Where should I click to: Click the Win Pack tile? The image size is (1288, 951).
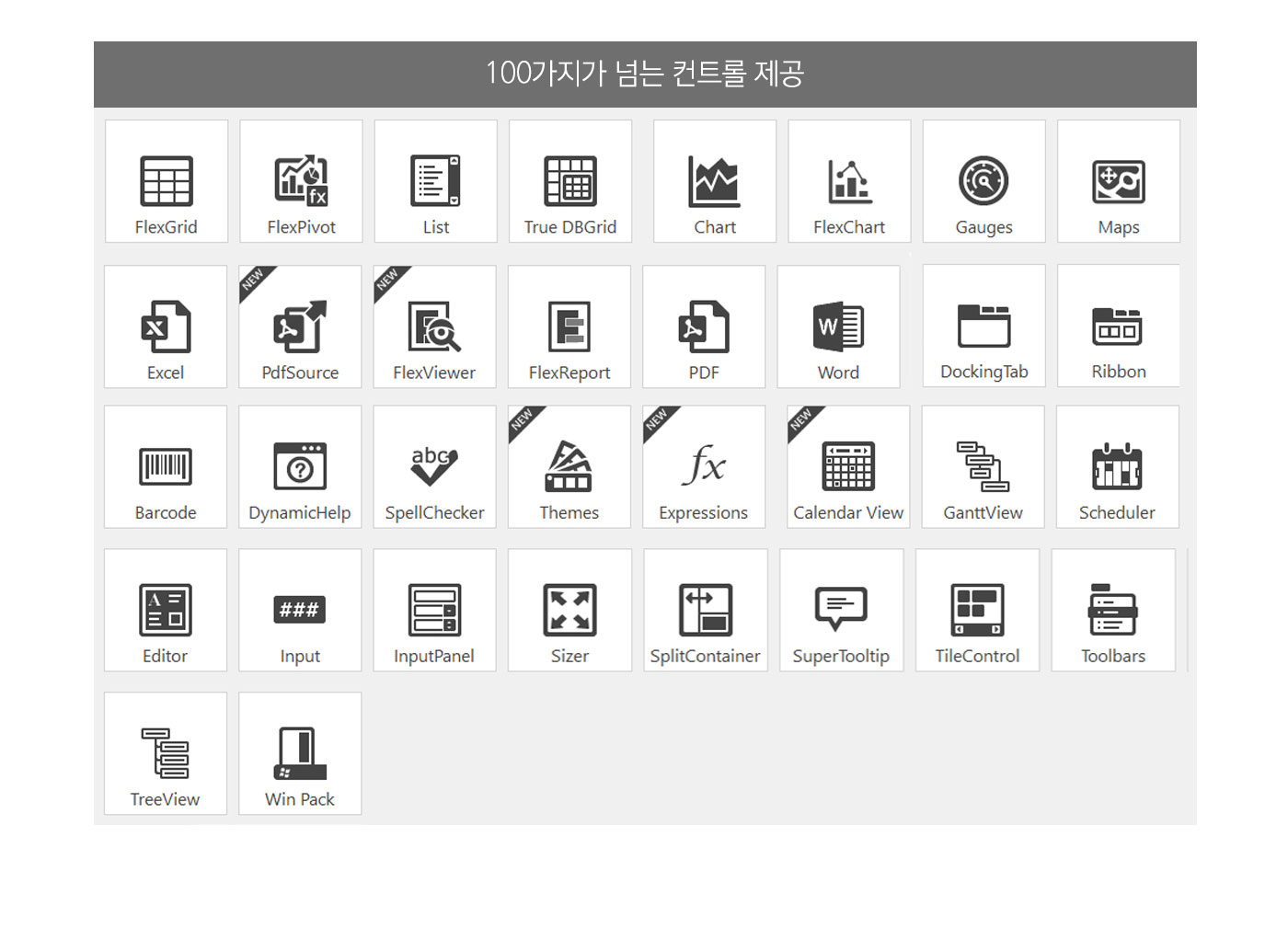(x=300, y=753)
